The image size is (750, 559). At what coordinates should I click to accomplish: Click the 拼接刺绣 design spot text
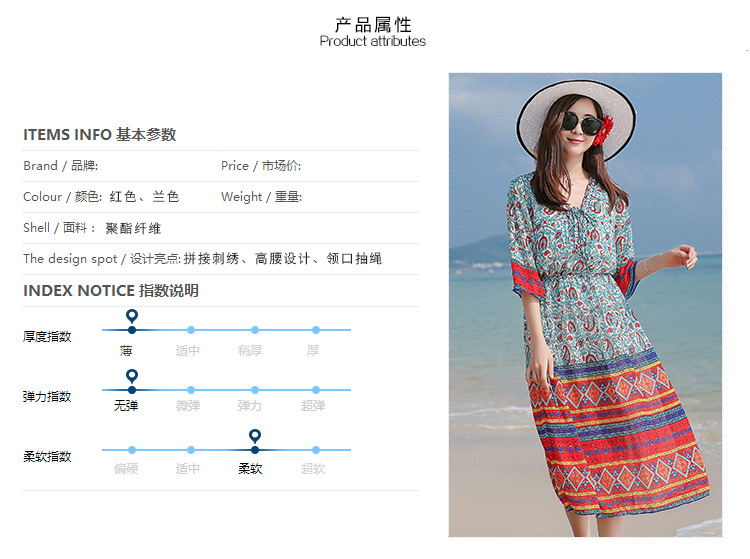[x=211, y=259]
